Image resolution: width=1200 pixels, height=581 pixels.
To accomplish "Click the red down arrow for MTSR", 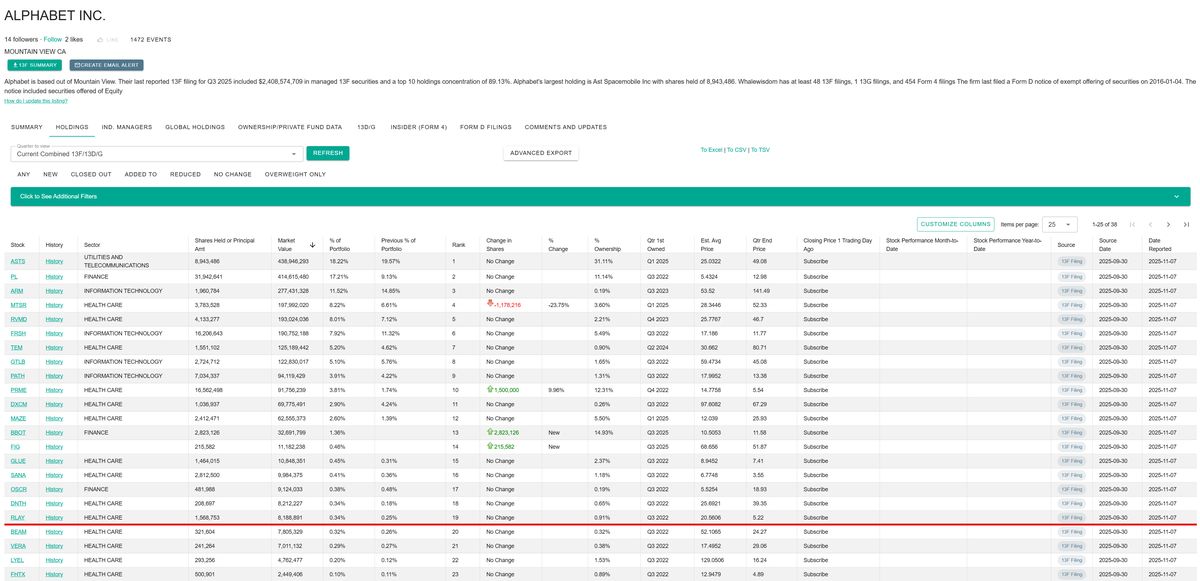I will pyautogui.click(x=491, y=304).
